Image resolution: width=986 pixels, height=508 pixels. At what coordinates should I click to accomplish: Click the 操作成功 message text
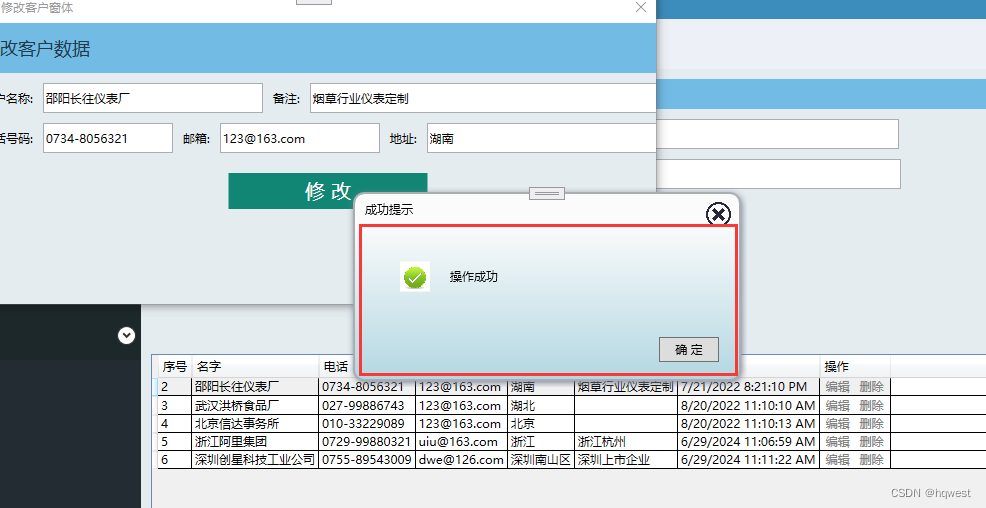click(474, 277)
